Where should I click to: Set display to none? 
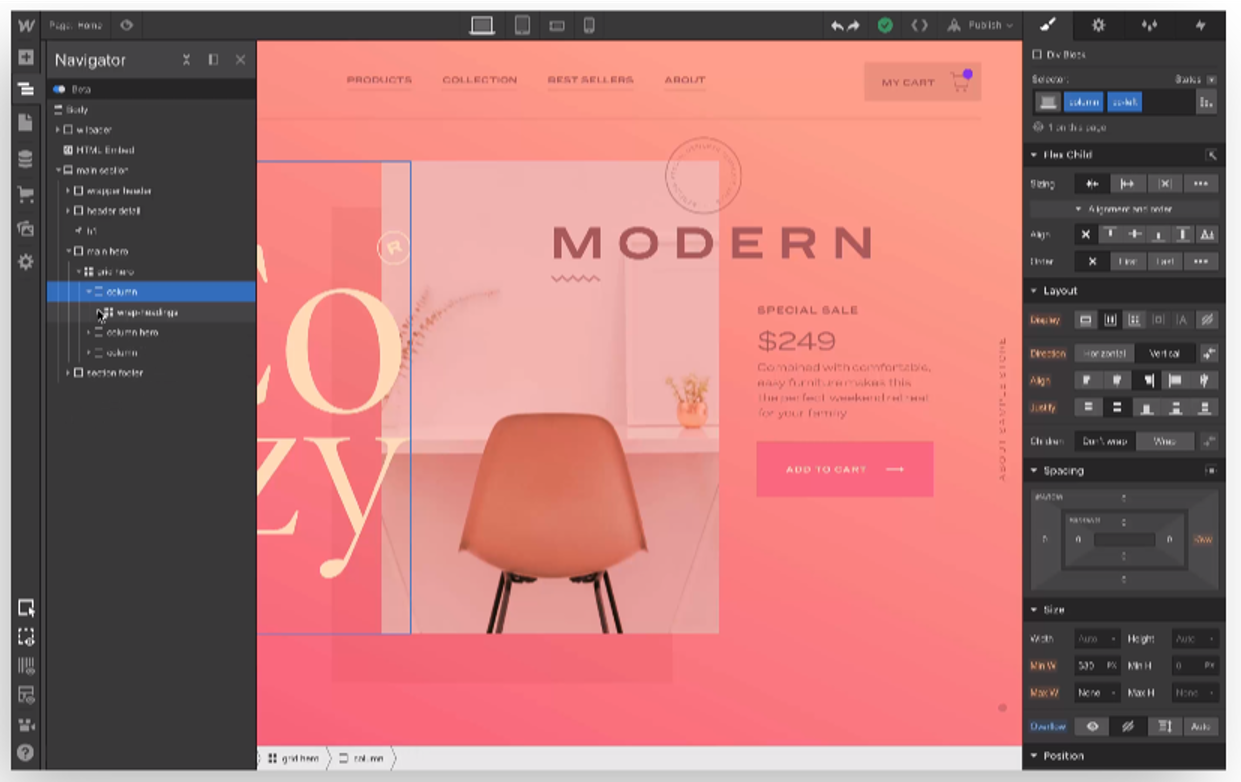point(1207,320)
